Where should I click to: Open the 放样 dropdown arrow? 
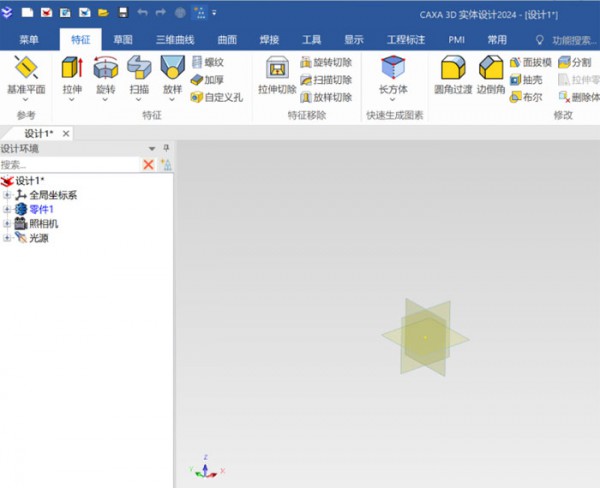point(172,100)
